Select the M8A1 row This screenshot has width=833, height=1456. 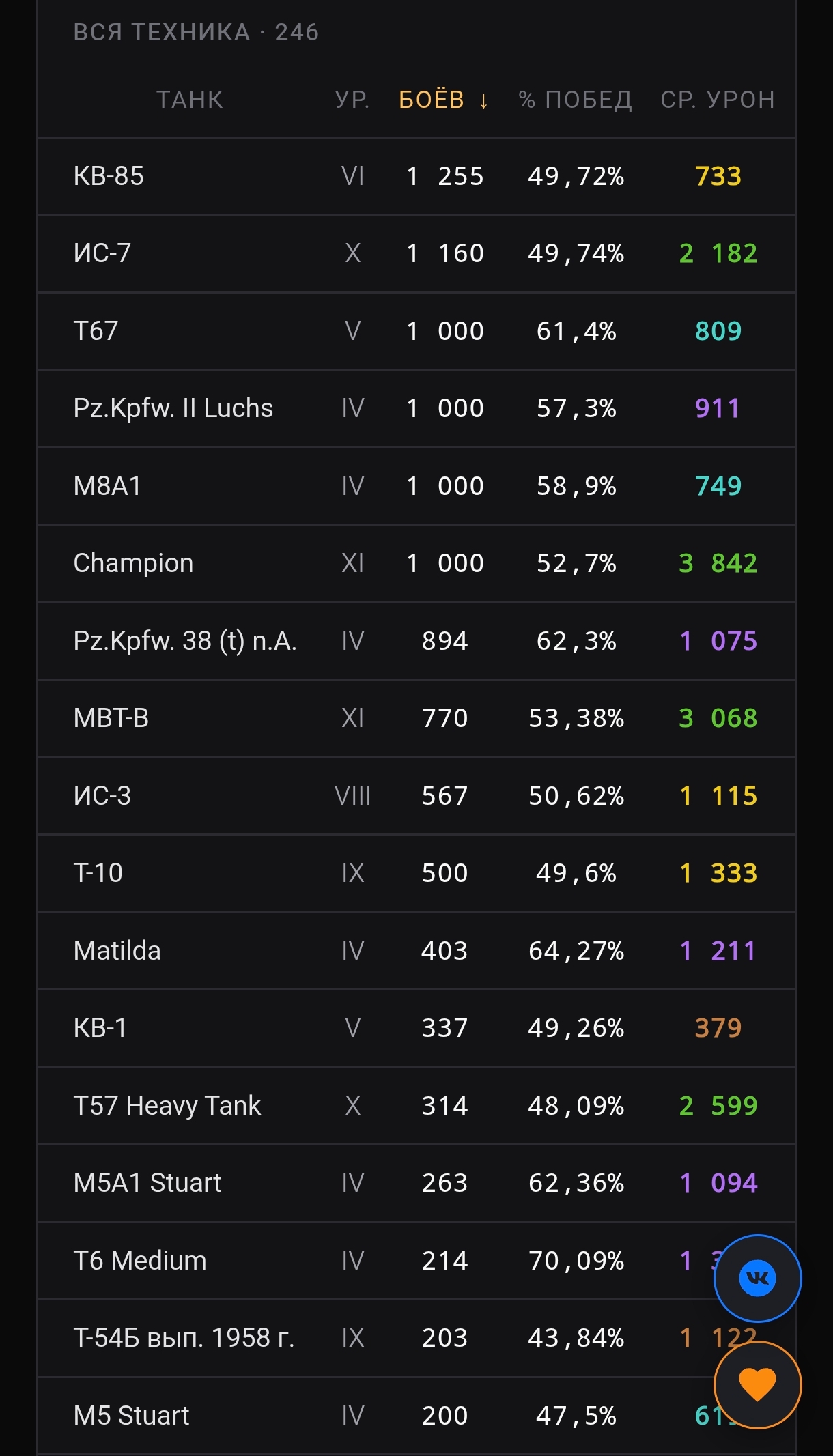click(x=416, y=486)
